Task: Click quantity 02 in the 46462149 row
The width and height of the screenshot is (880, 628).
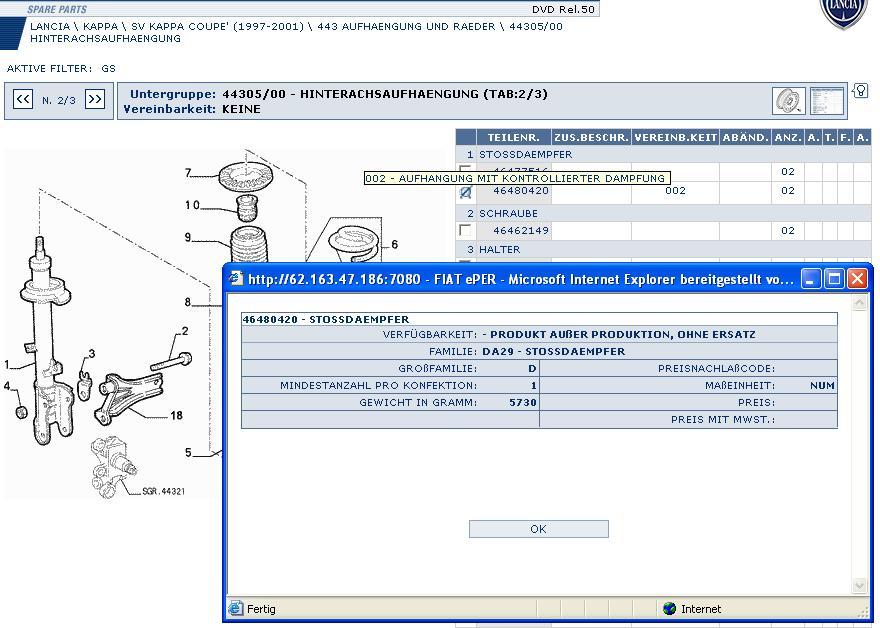Action: [788, 230]
